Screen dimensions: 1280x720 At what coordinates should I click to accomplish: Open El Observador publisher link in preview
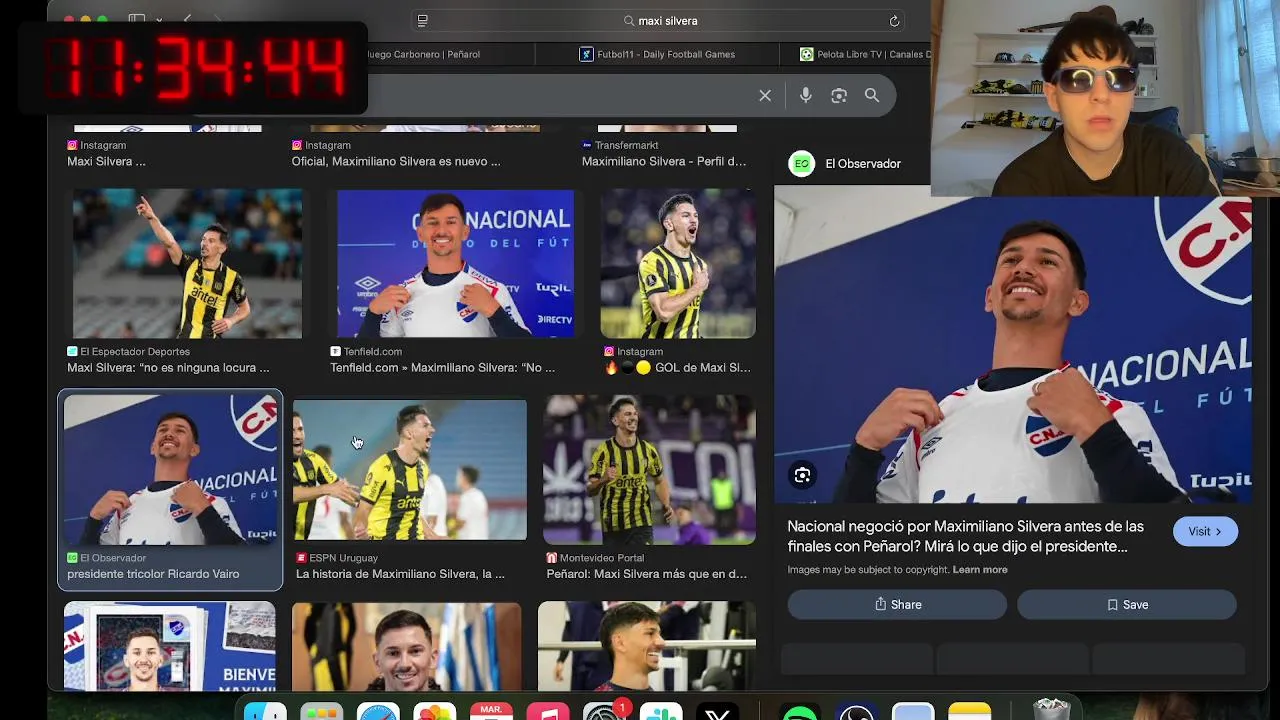click(x=845, y=163)
